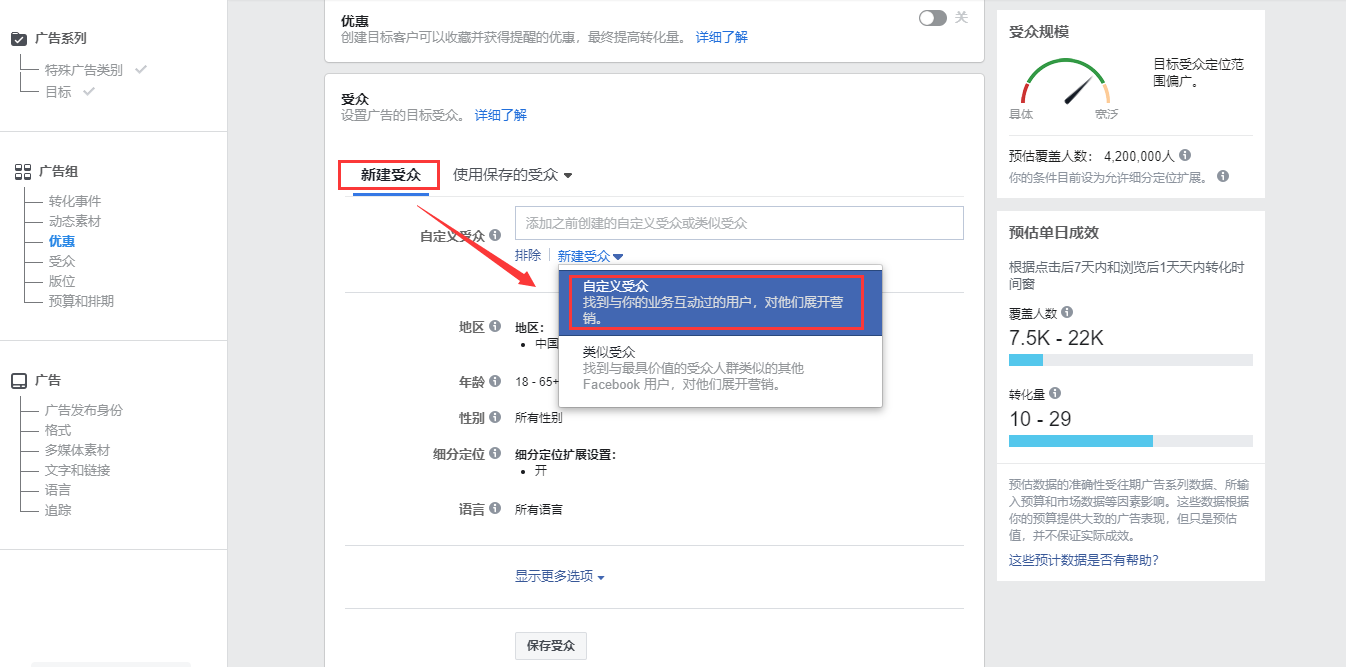
Task: Go to 动态素材 in sidebar
Action: (x=75, y=221)
